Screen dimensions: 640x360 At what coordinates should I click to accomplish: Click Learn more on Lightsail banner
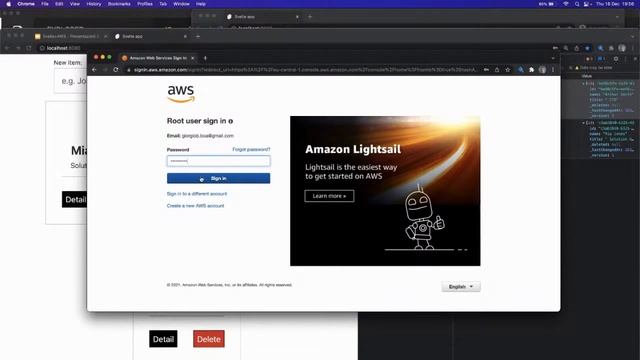point(329,196)
